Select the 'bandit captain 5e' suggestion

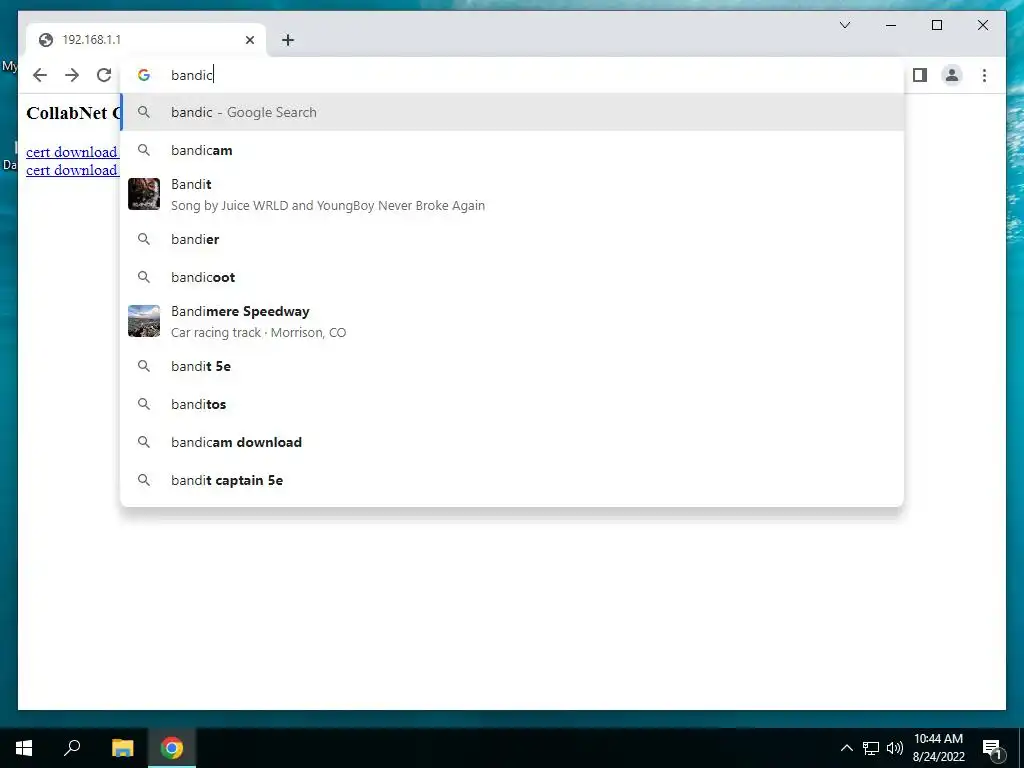(x=512, y=480)
